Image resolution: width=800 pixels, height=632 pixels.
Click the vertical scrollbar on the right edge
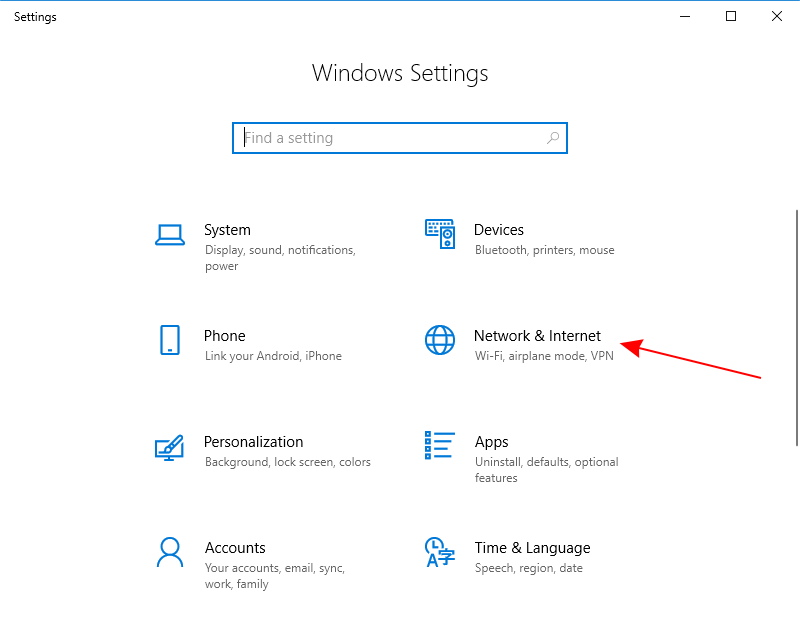tap(796, 330)
